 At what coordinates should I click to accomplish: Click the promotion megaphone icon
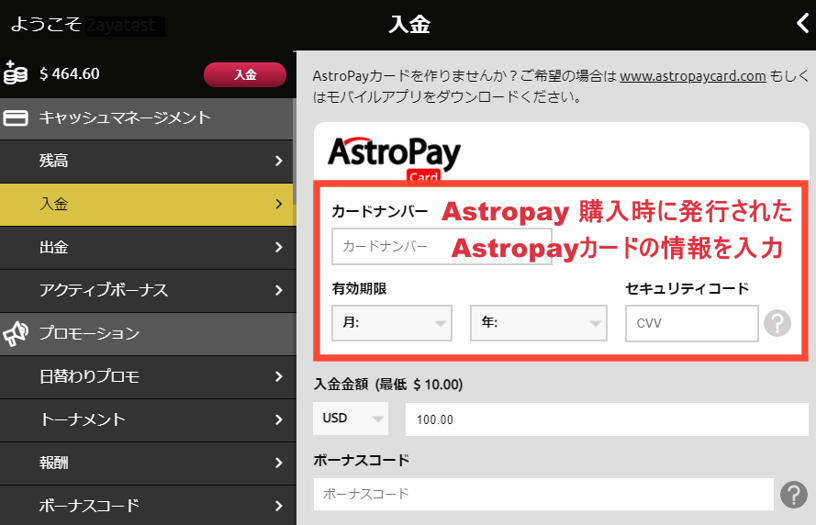[16, 334]
